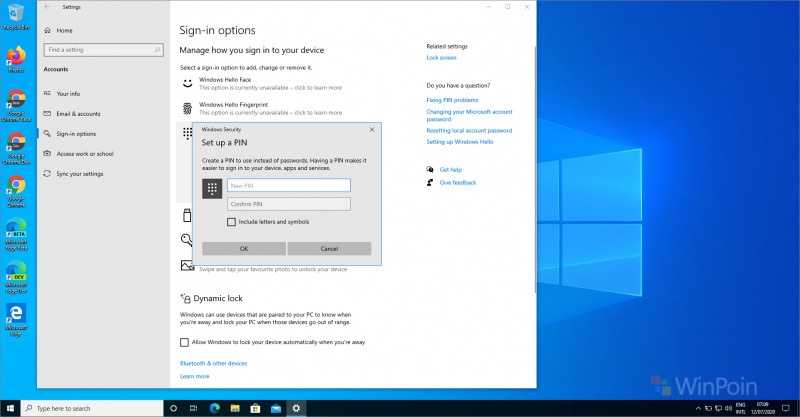Go back with the Settings back arrow

click(x=47, y=7)
